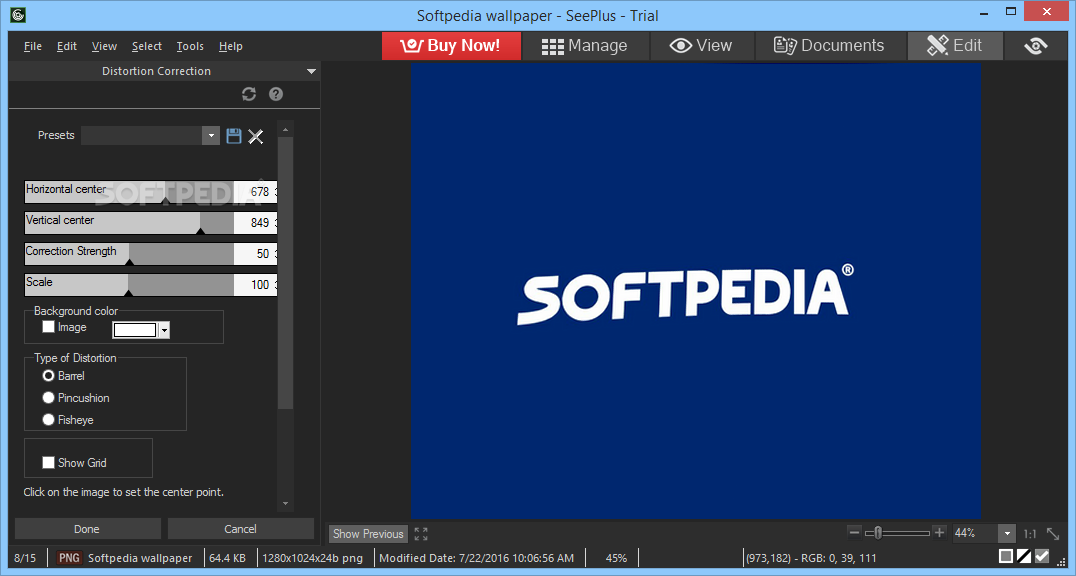1076x576 pixels.
Task: Click the Correction Strength value 50
Action: tap(263, 254)
